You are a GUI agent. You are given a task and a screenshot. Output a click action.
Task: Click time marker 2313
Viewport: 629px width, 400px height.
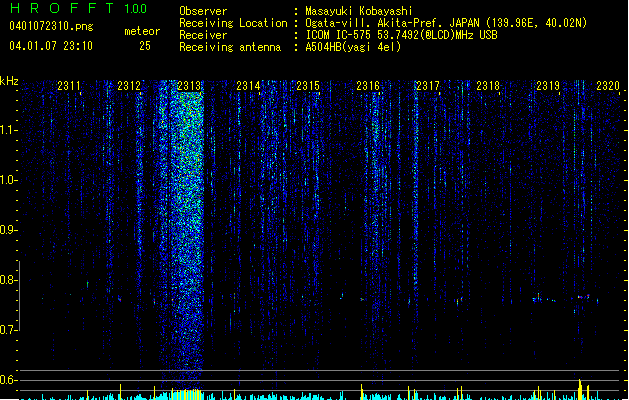[189, 85]
